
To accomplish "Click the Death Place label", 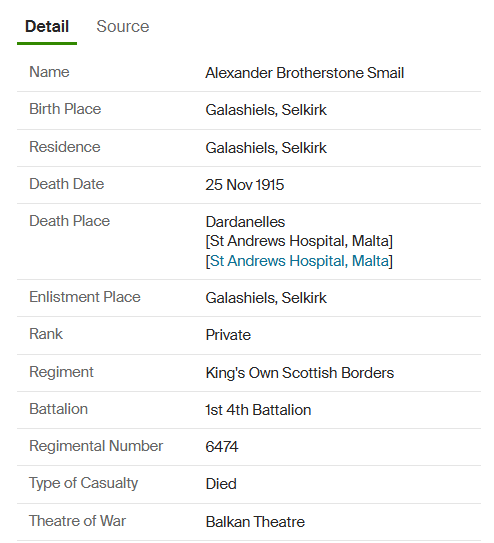I will coord(70,221).
